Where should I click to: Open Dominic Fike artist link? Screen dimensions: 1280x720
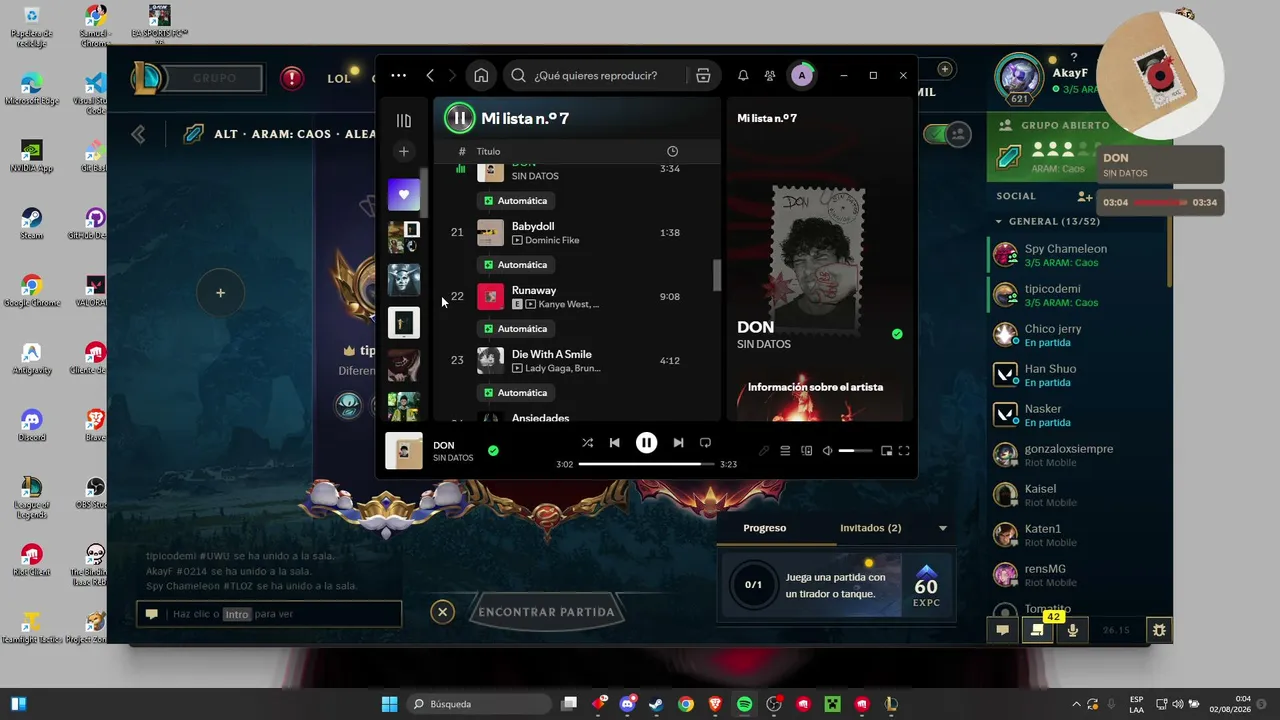[x=553, y=240]
